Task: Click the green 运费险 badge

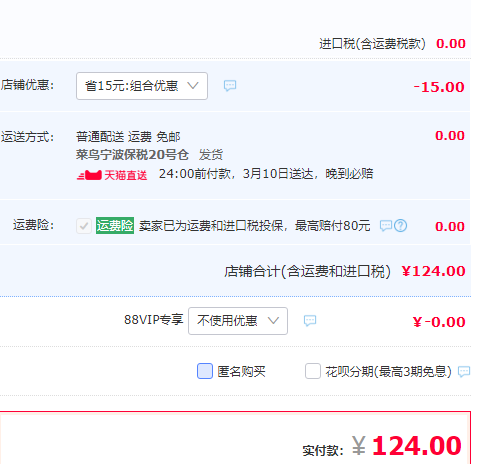Action: click(x=115, y=225)
